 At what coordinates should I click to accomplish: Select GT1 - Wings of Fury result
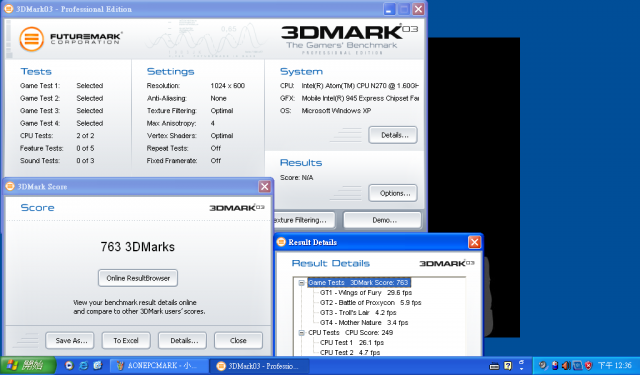(366, 293)
